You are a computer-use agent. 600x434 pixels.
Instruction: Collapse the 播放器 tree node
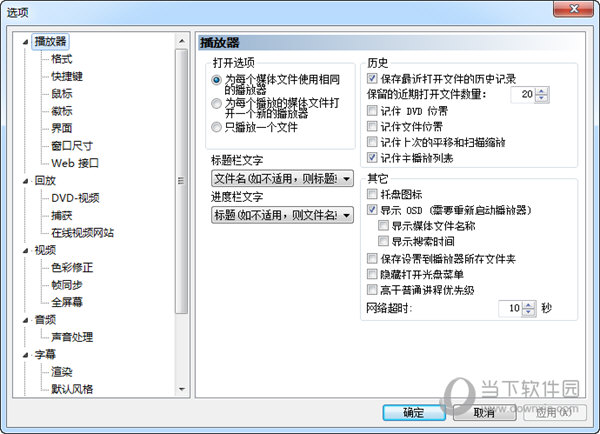pyautogui.click(x=25, y=43)
